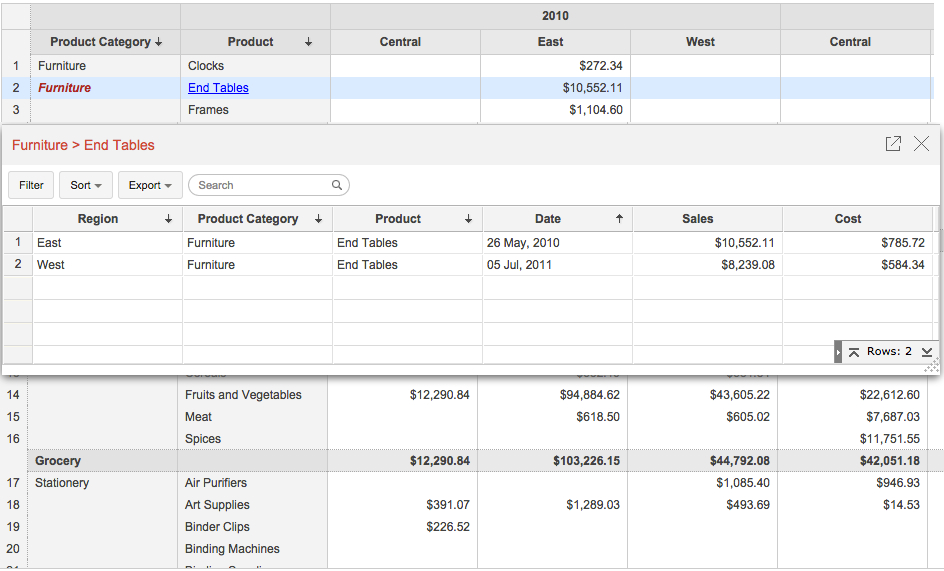Collapse the Rows counter with side arrow

point(838,352)
